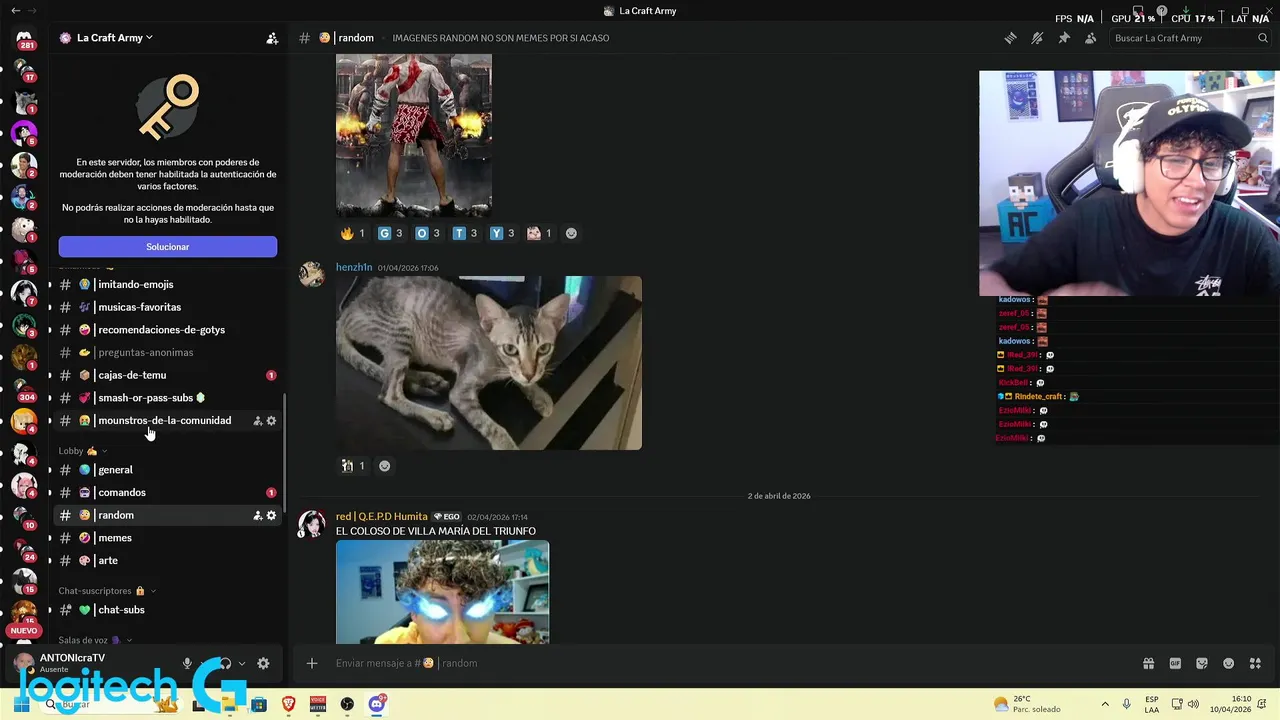1280x720 pixels.
Task: Open the recomendaciones-de-gotys channel
Action: (x=167, y=330)
